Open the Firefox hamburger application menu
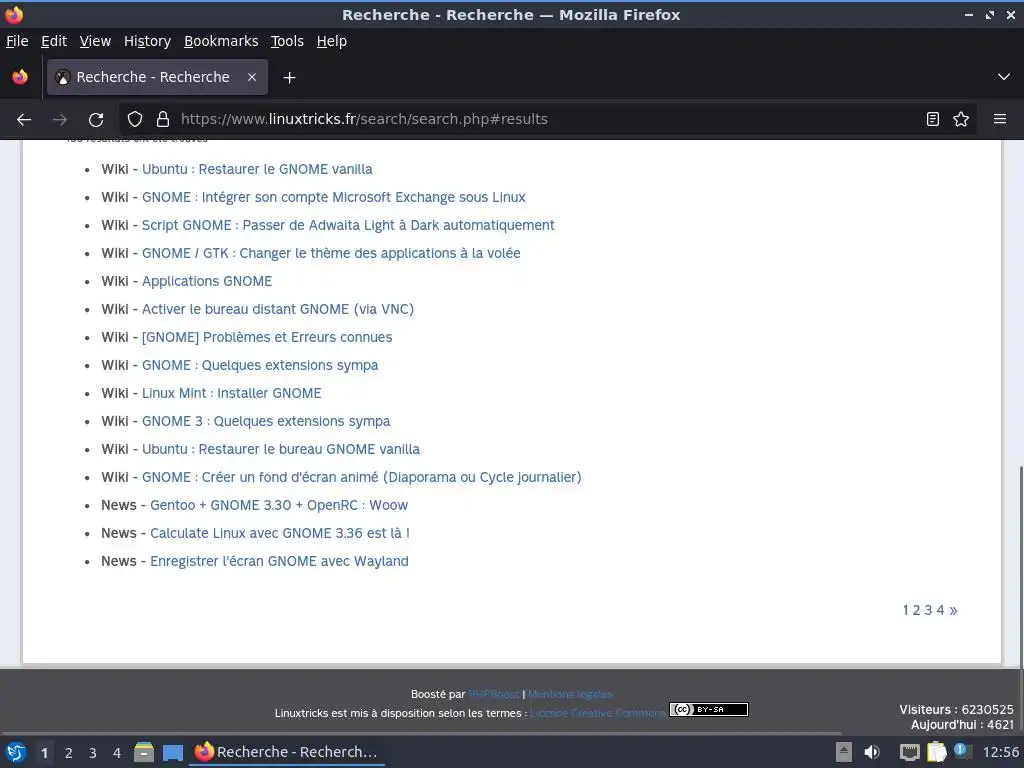 [x=1000, y=120]
